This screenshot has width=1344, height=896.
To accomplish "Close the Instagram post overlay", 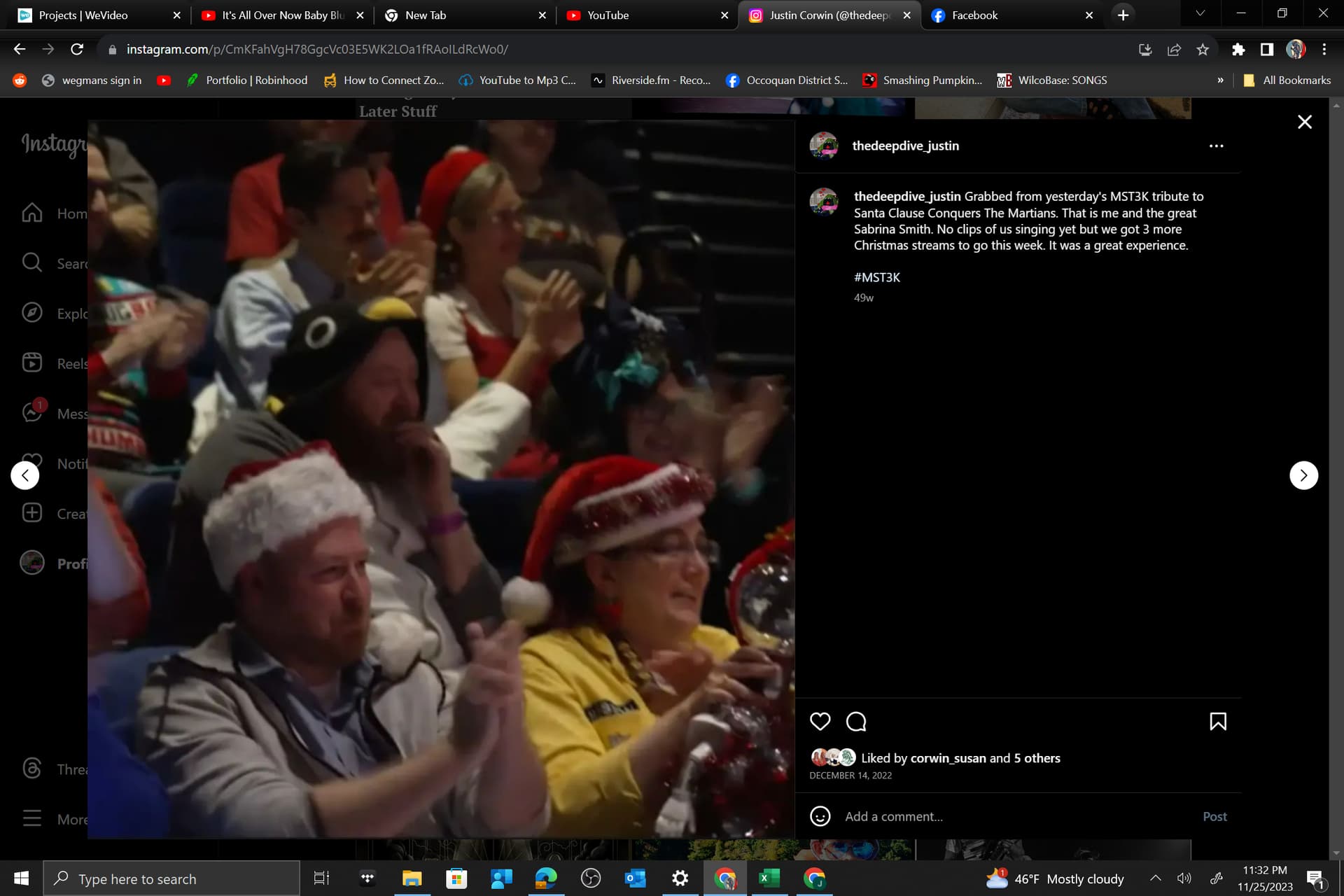I will 1304,122.
